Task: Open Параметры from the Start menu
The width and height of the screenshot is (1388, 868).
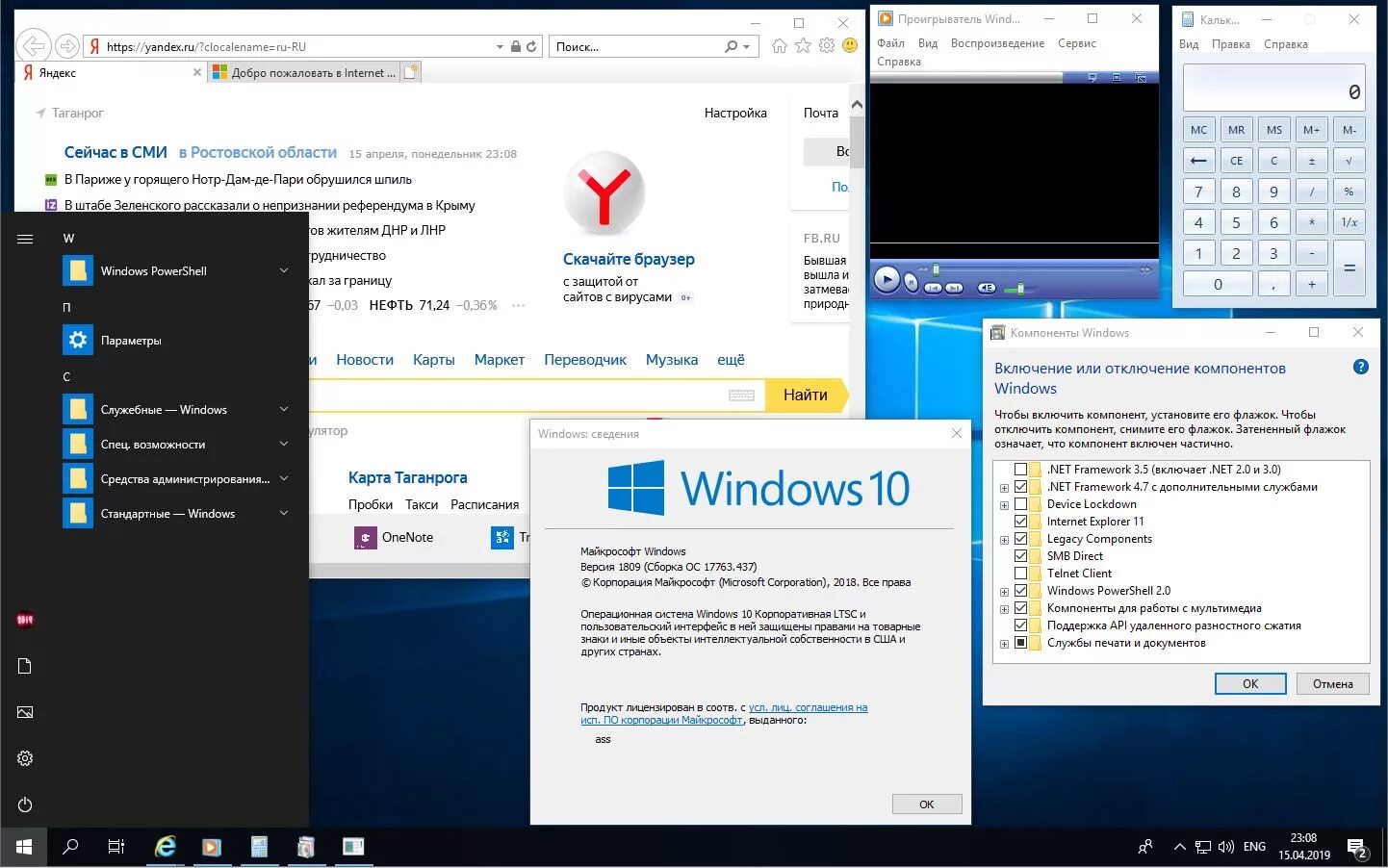Action: click(177, 340)
